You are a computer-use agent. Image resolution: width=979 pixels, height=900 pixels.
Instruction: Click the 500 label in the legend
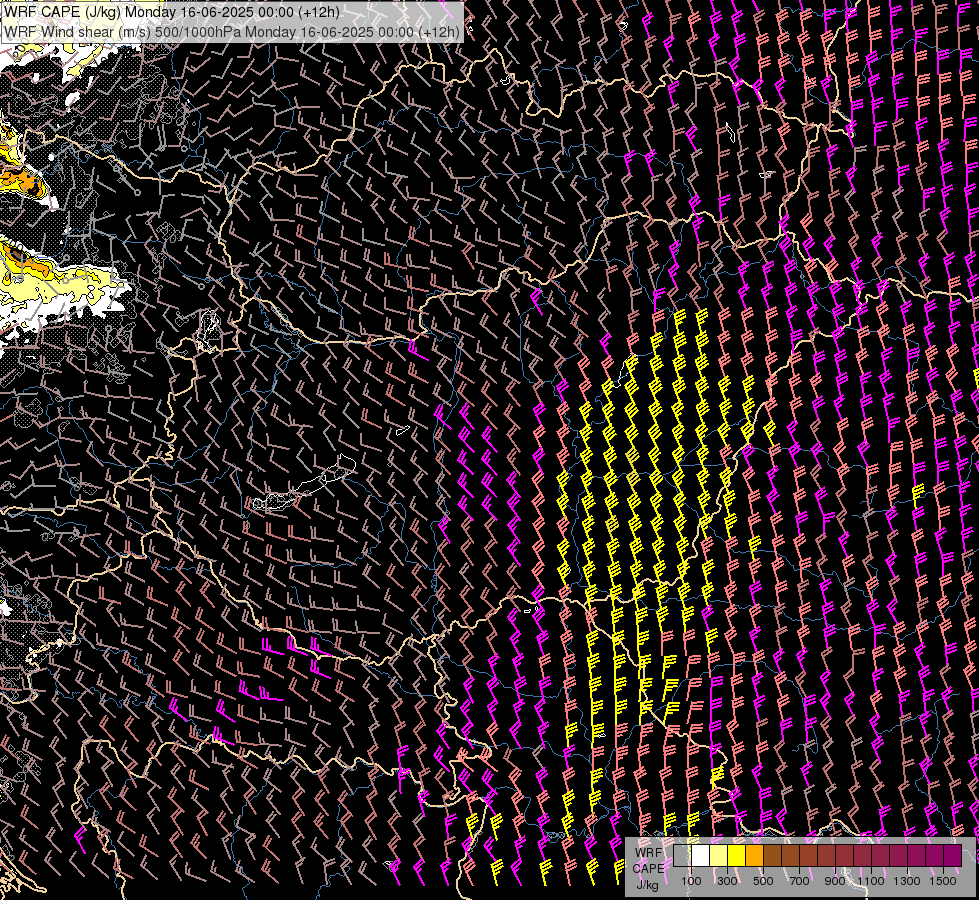click(x=763, y=881)
